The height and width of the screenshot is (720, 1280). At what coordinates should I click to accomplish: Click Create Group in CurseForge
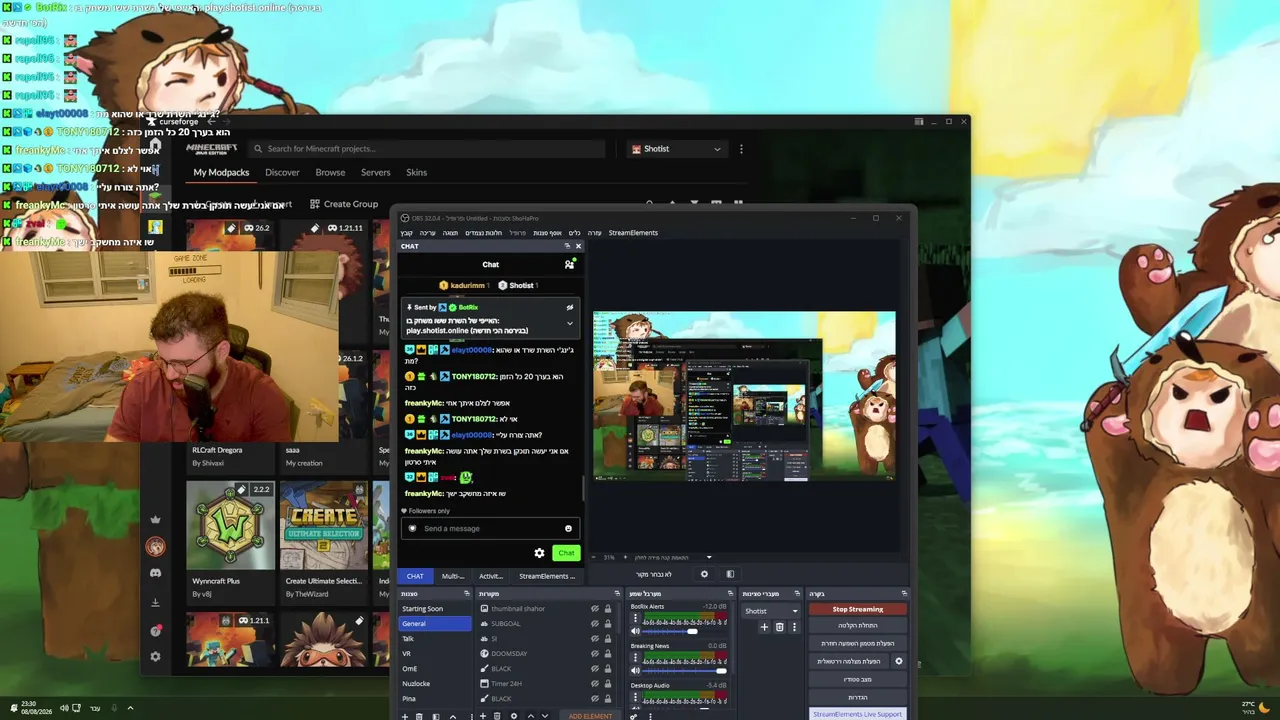(343, 204)
